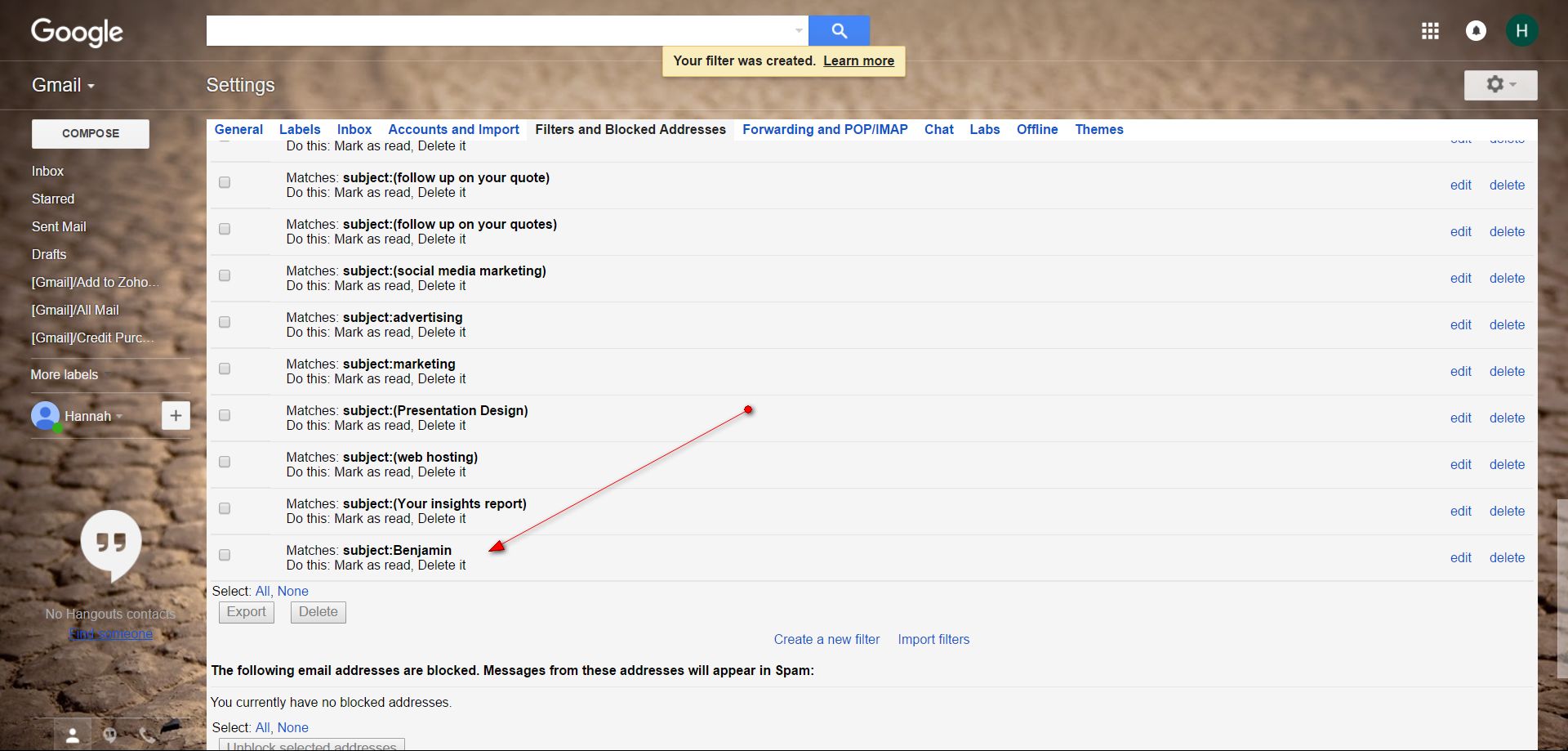Viewport: 1568px width, 751px height.
Task: Select the 'social media marketing' filter checkbox
Action: (225, 275)
